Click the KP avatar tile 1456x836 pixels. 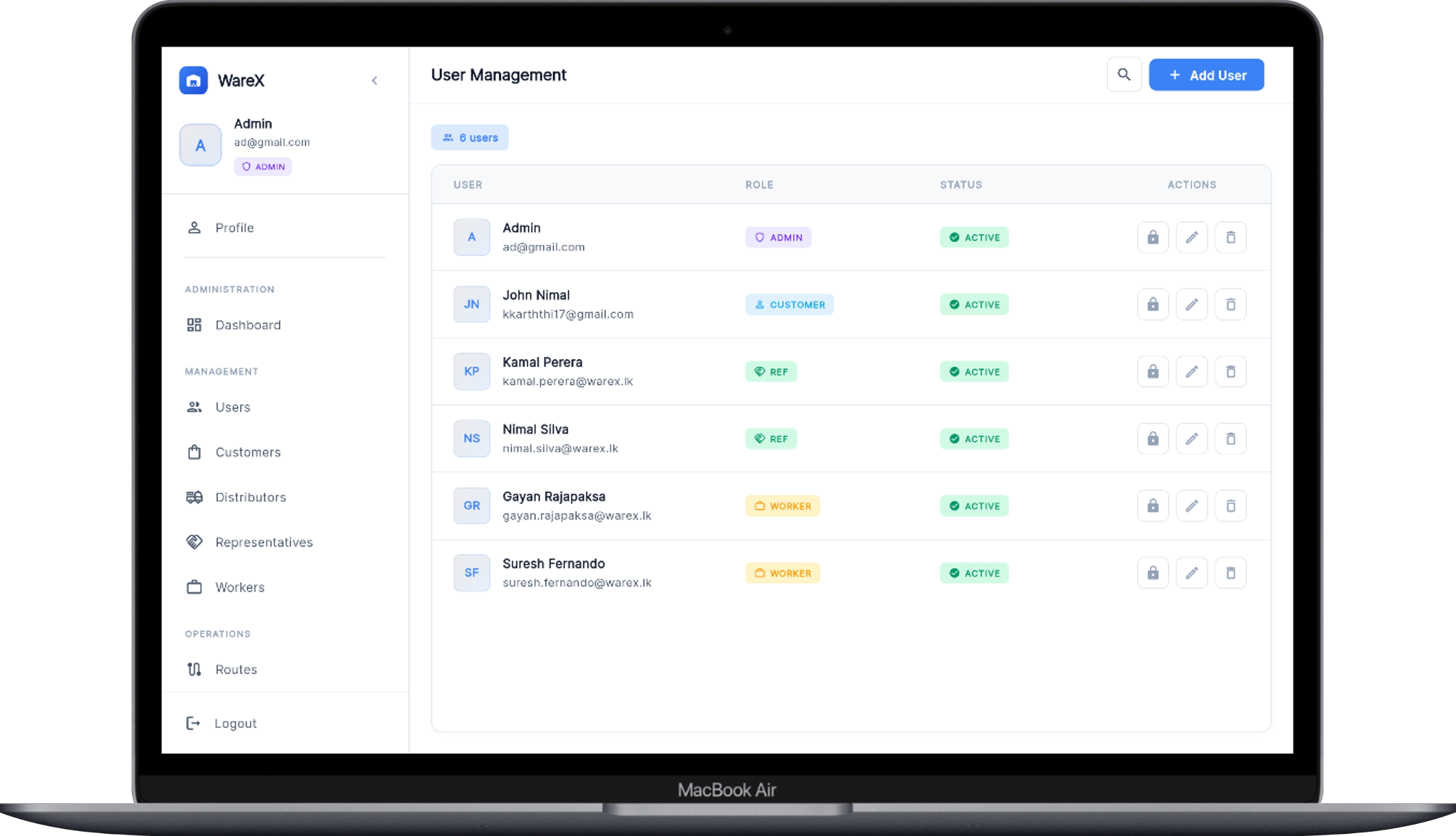coord(472,372)
